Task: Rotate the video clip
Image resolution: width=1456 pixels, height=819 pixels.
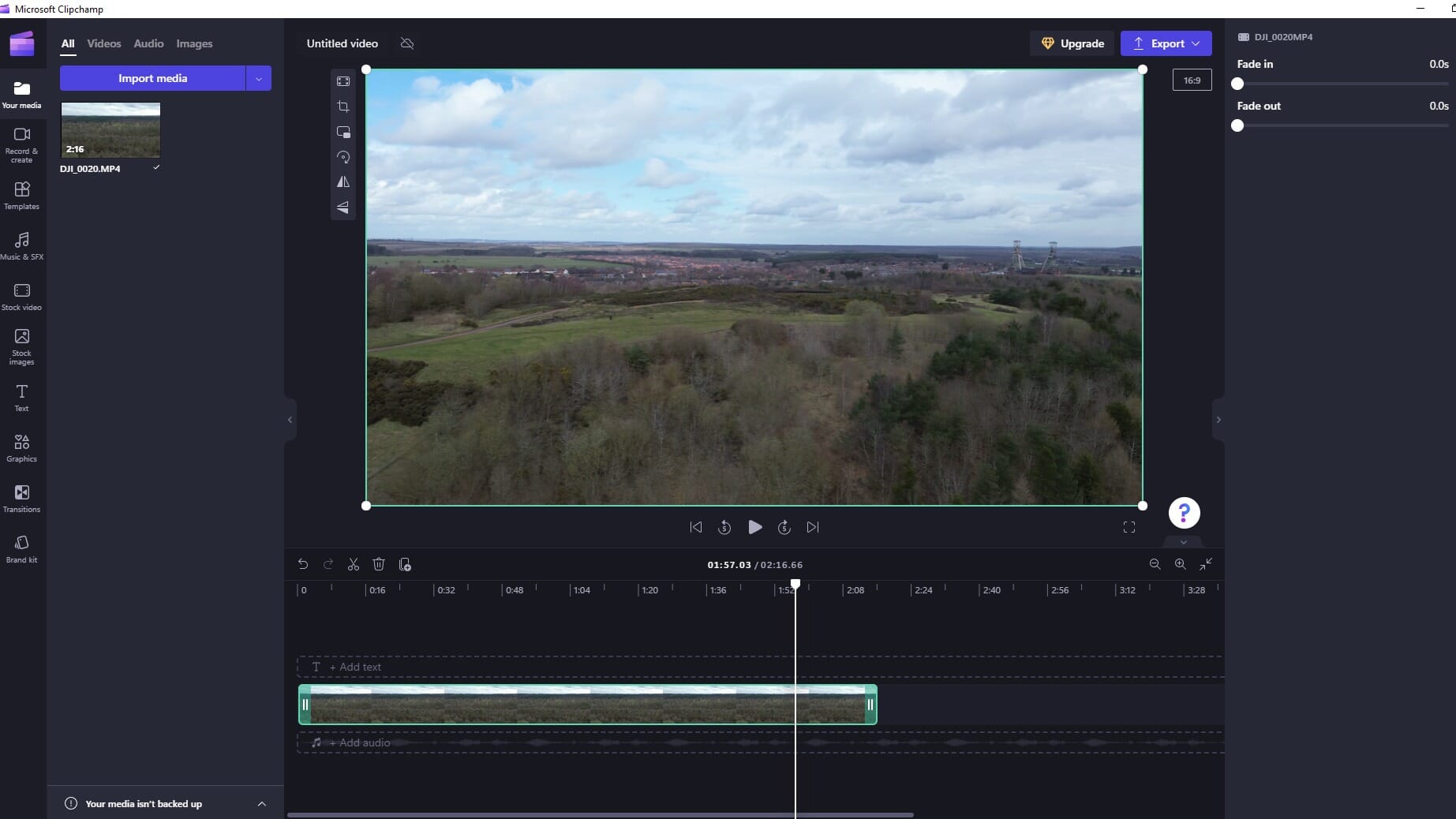Action: [343, 157]
